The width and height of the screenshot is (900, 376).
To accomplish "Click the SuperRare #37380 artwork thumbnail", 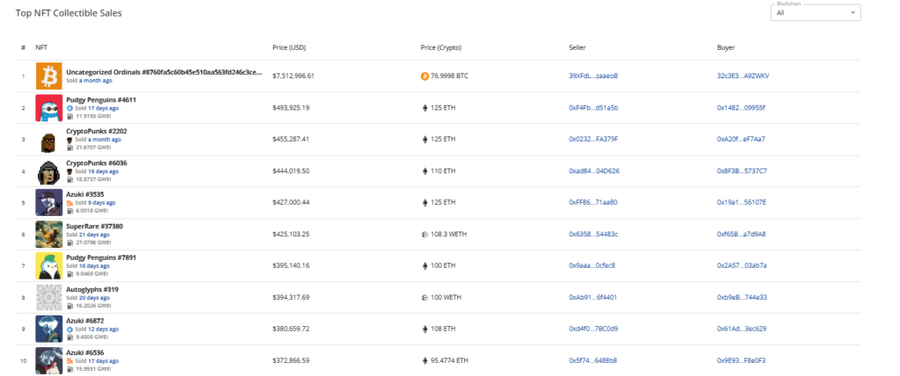I will coord(49,234).
